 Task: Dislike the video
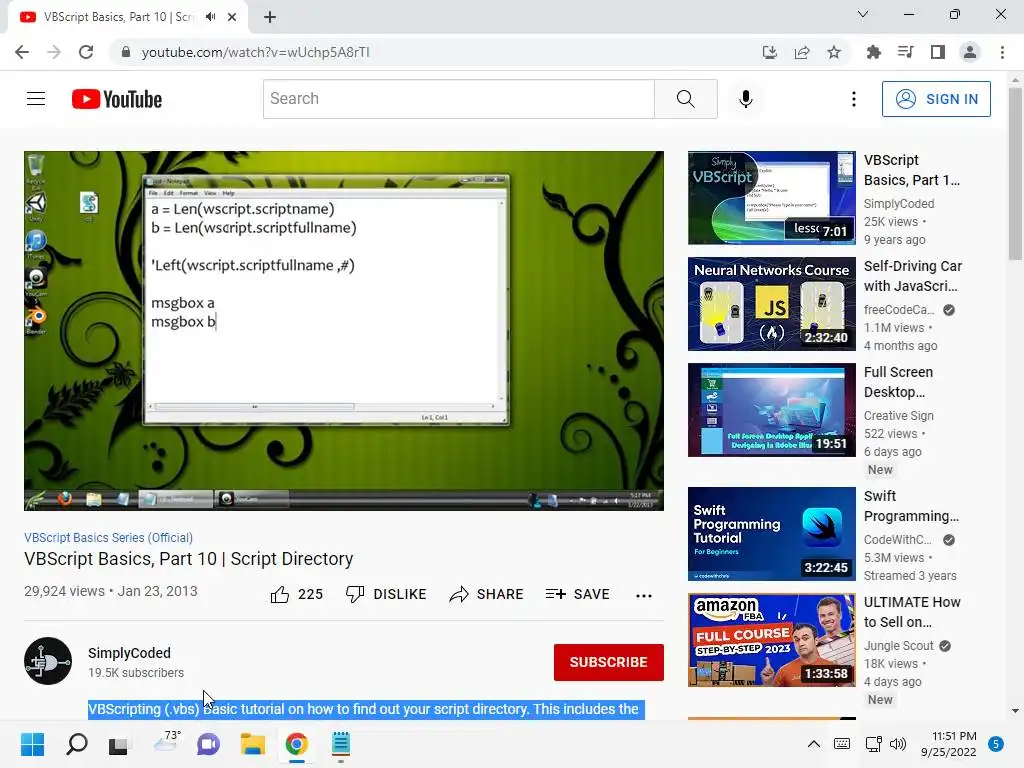[x=386, y=594]
